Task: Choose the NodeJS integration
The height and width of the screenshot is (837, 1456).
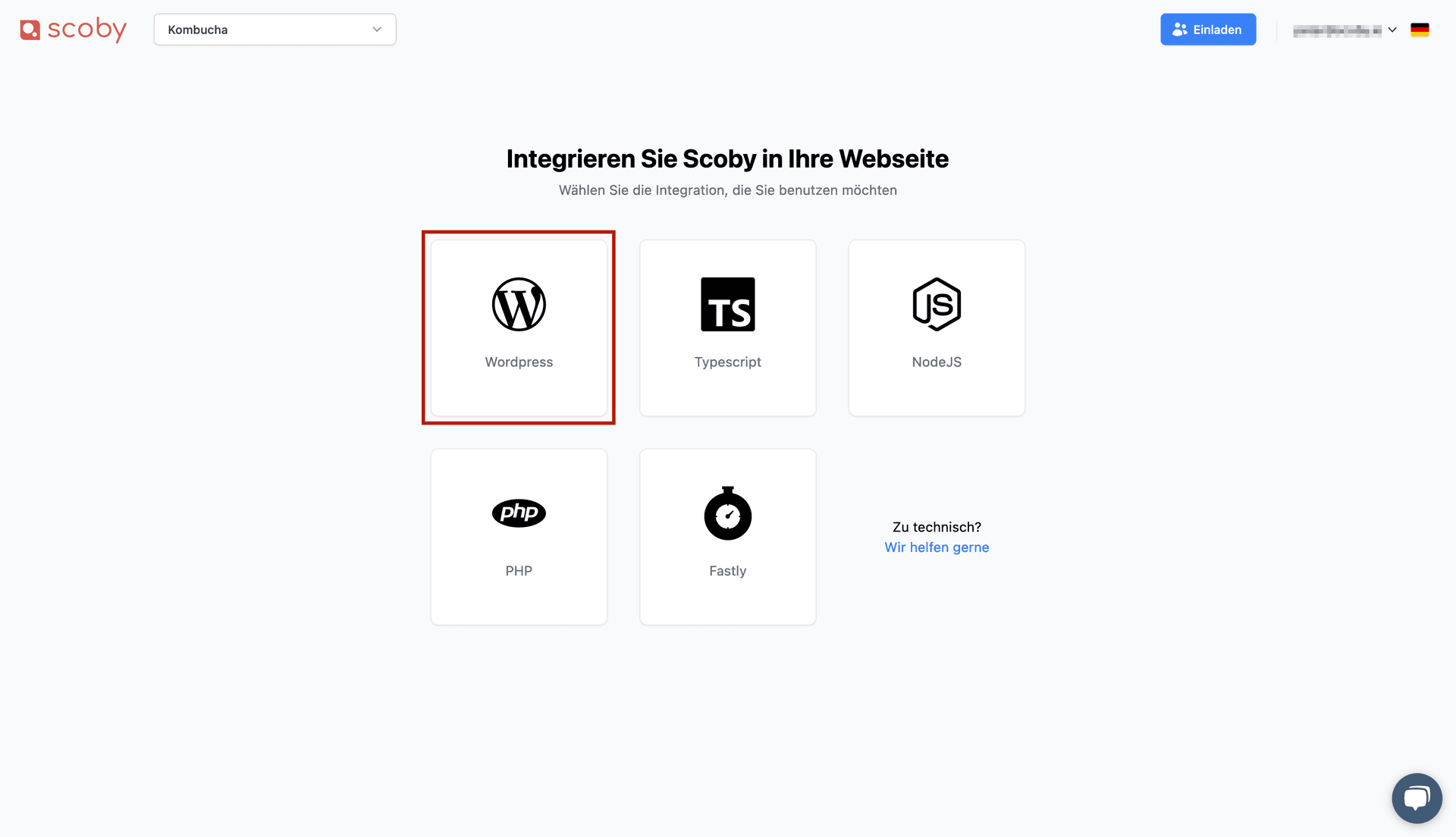Action: (937, 328)
